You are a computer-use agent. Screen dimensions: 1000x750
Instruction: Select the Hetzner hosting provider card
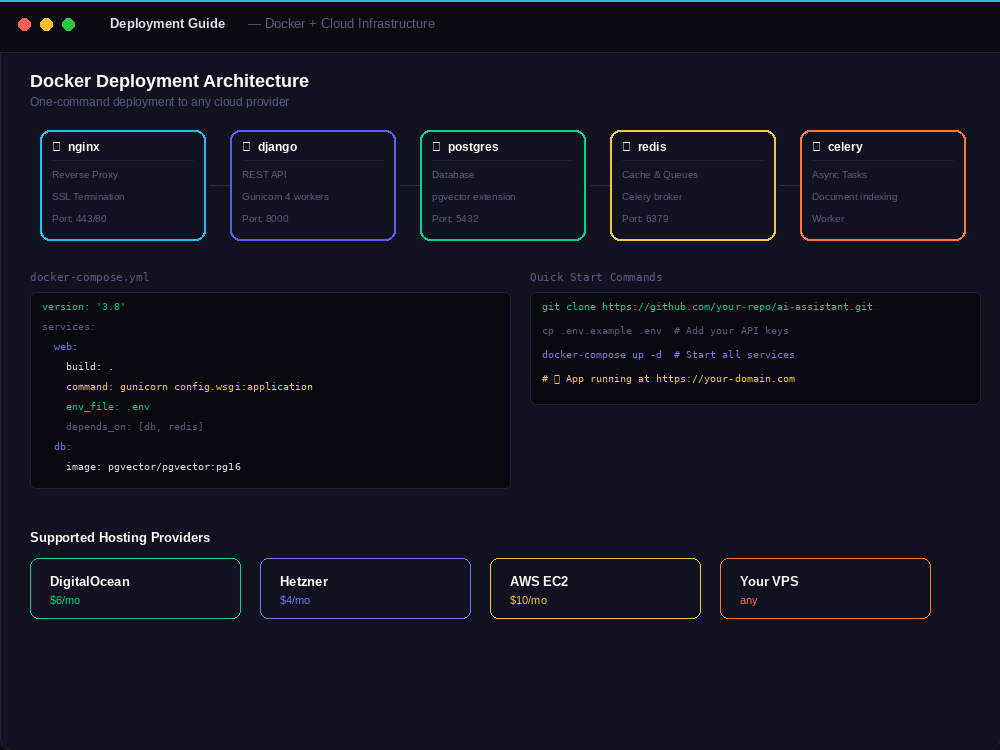(x=365, y=588)
